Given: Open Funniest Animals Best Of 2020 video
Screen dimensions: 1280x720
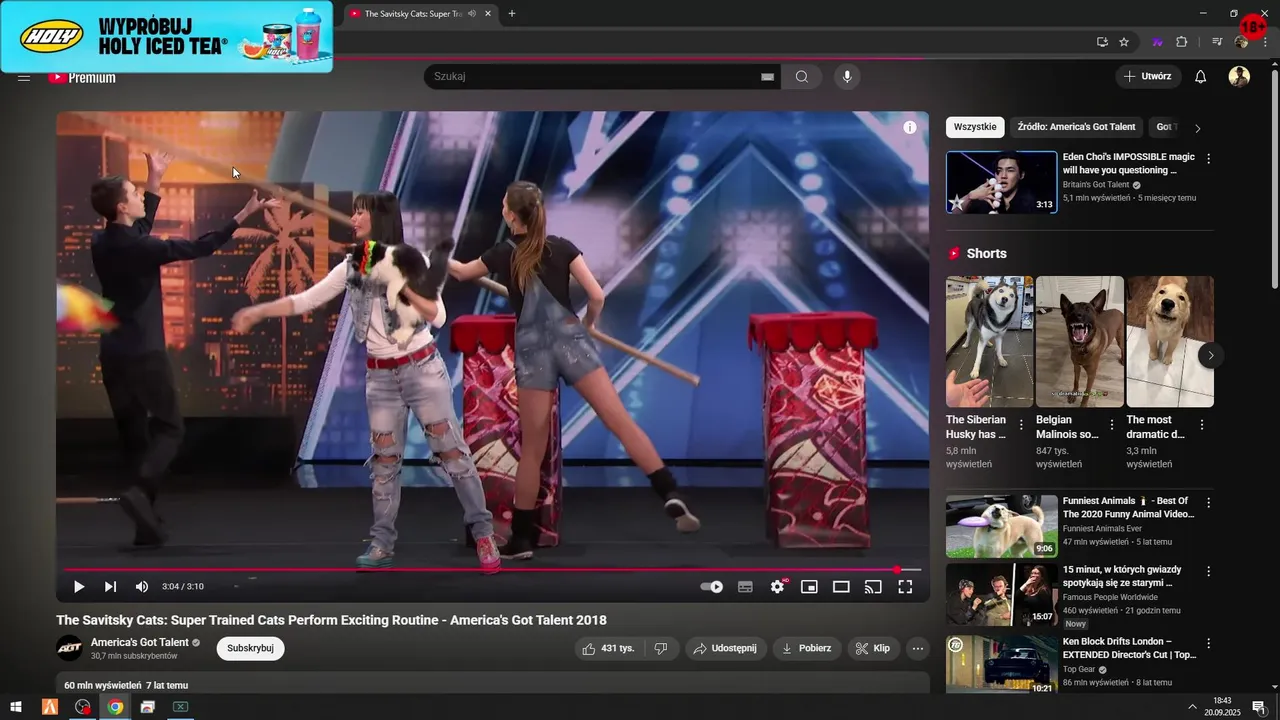Looking at the screenshot, I should pos(1001,526).
